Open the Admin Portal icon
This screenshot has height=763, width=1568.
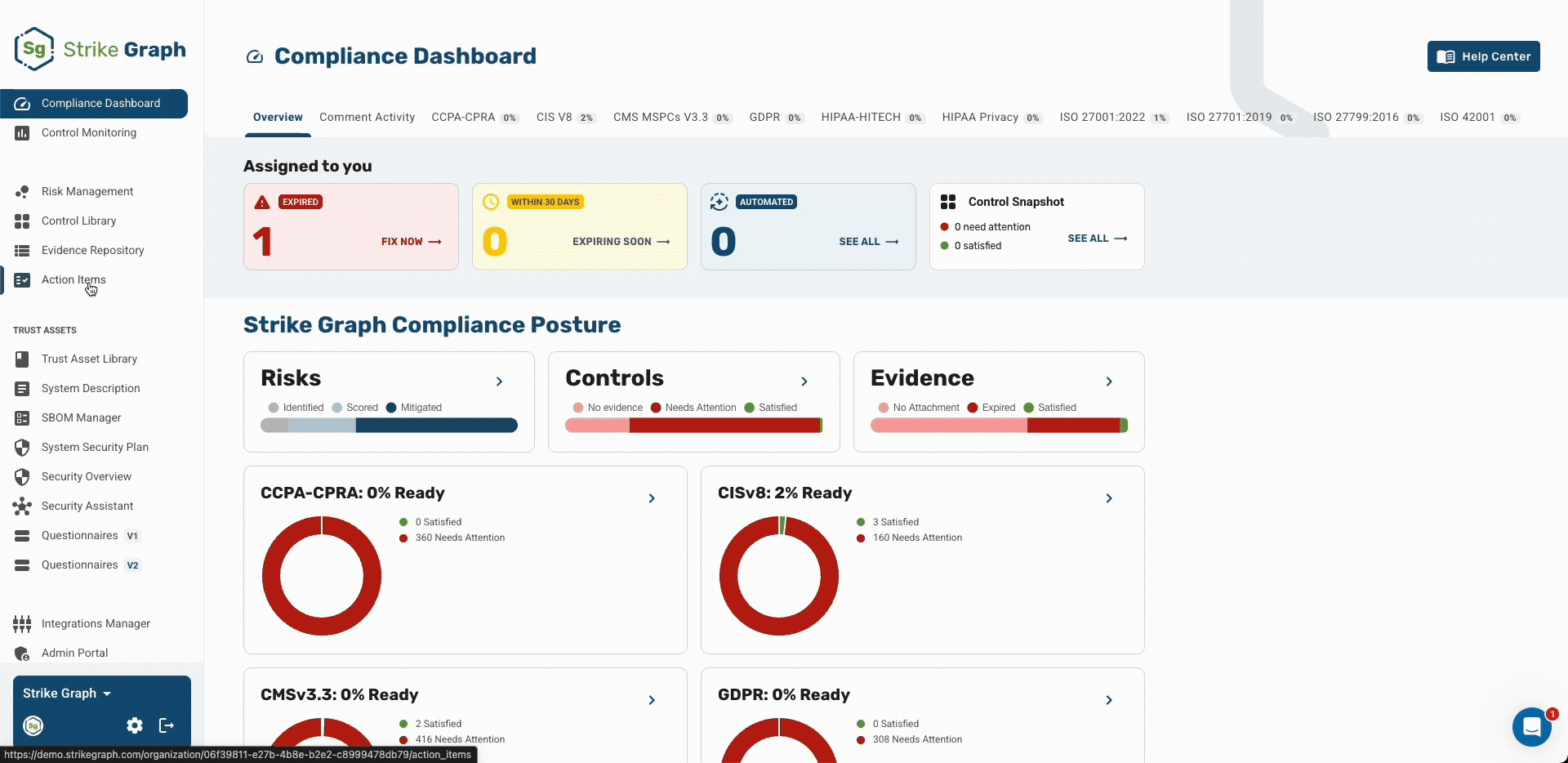tap(22, 653)
